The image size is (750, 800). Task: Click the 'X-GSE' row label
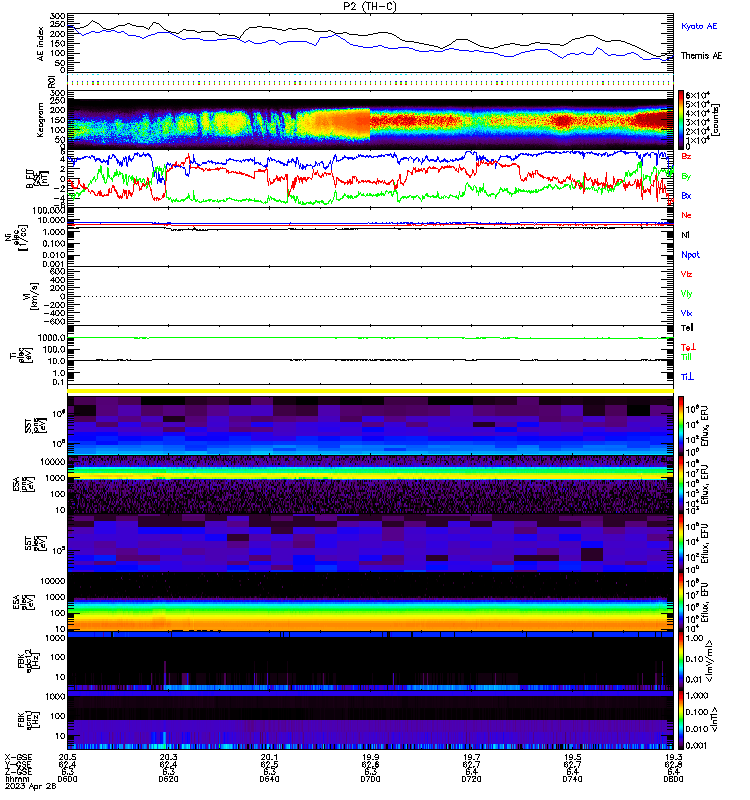tap(18, 757)
